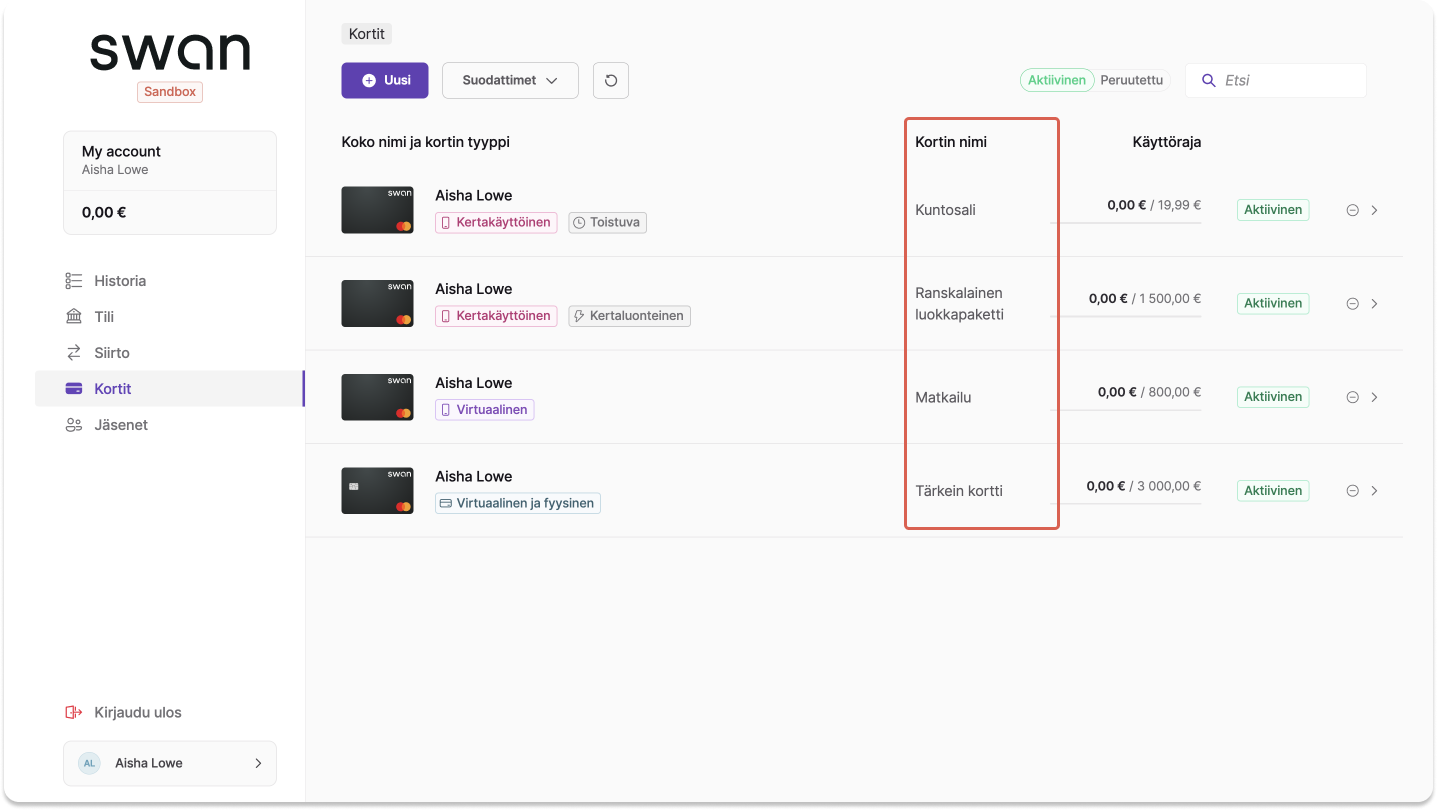Click the AL avatar icon
Image resolution: width=1437 pixels, height=810 pixels.
[89, 763]
